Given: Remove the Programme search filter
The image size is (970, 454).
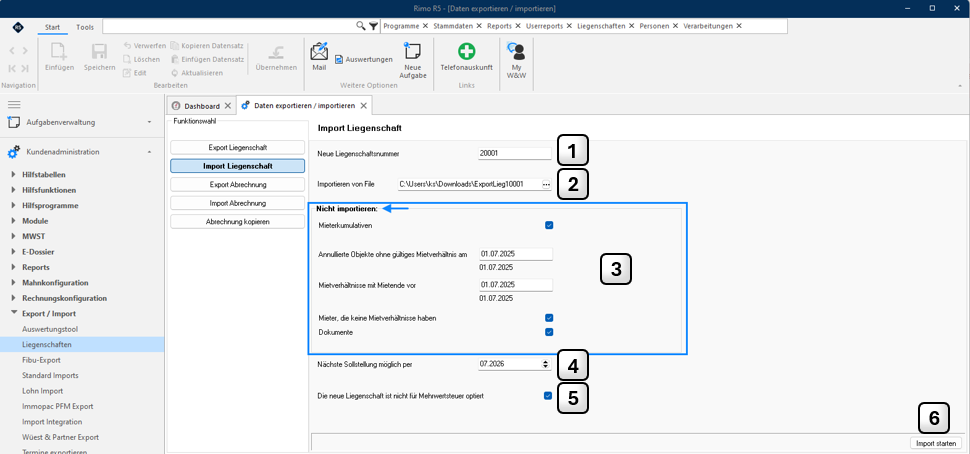Looking at the screenshot, I should [x=425, y=26].
